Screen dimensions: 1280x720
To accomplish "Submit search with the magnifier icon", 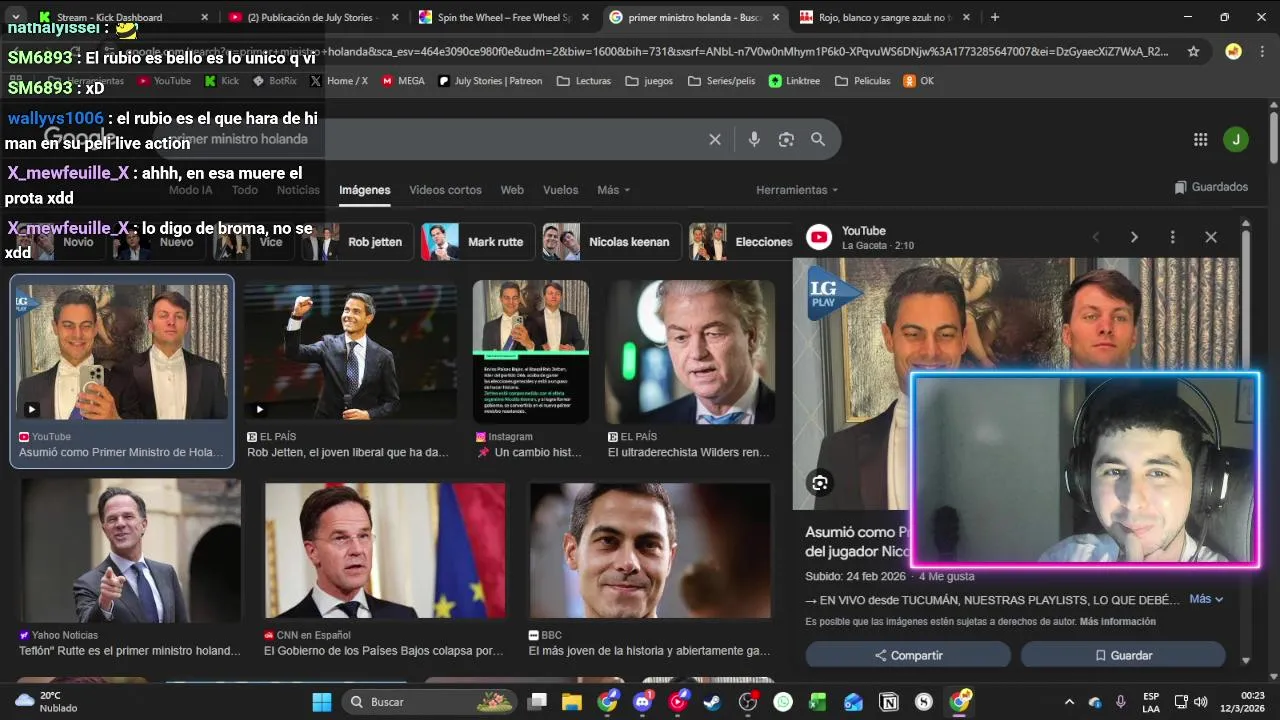I will point(818,140).
